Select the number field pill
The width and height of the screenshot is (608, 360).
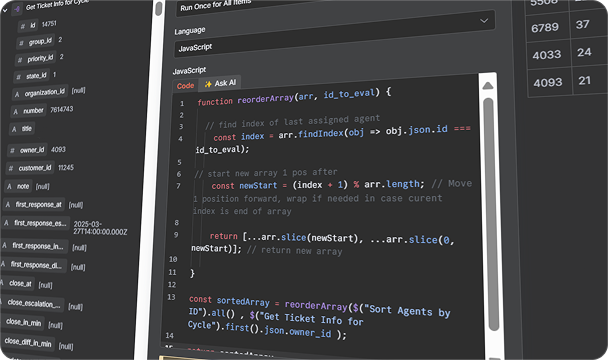pyautogui.click(x=29, y=111)
